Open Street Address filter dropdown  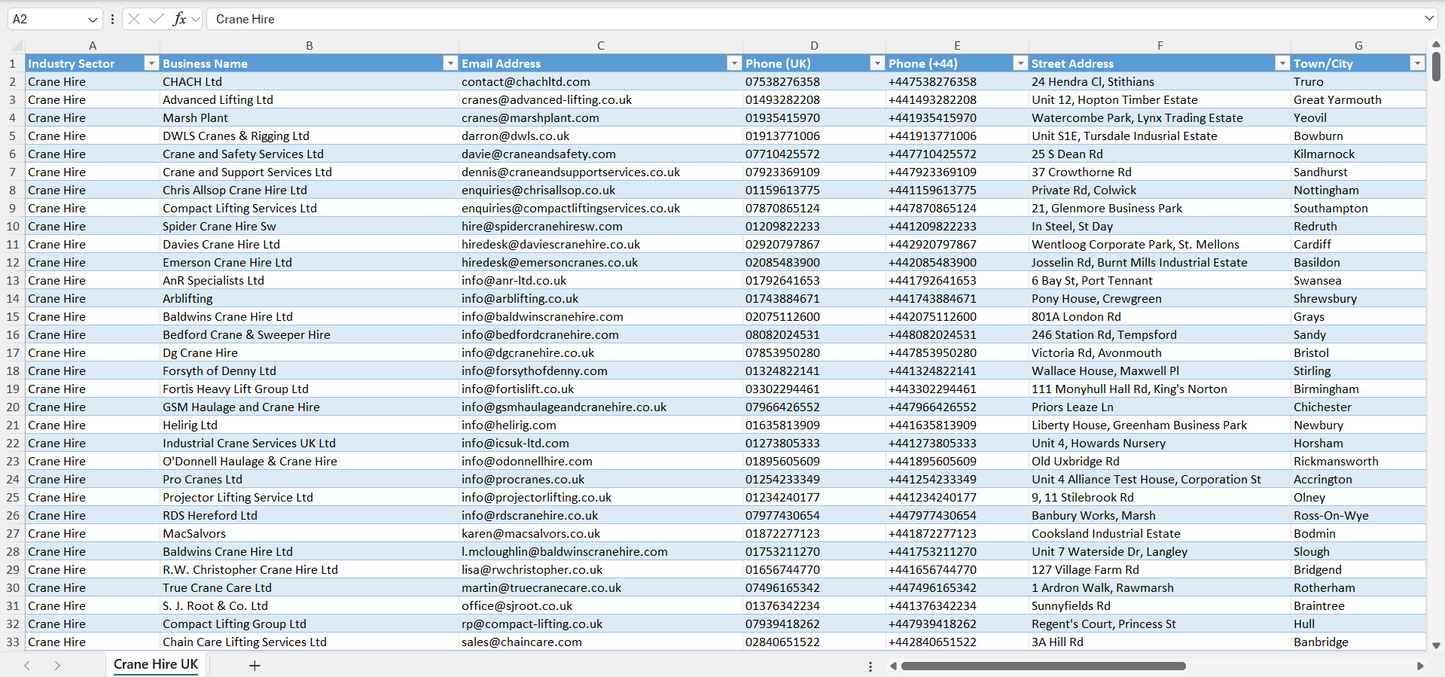pos(1282,63)
